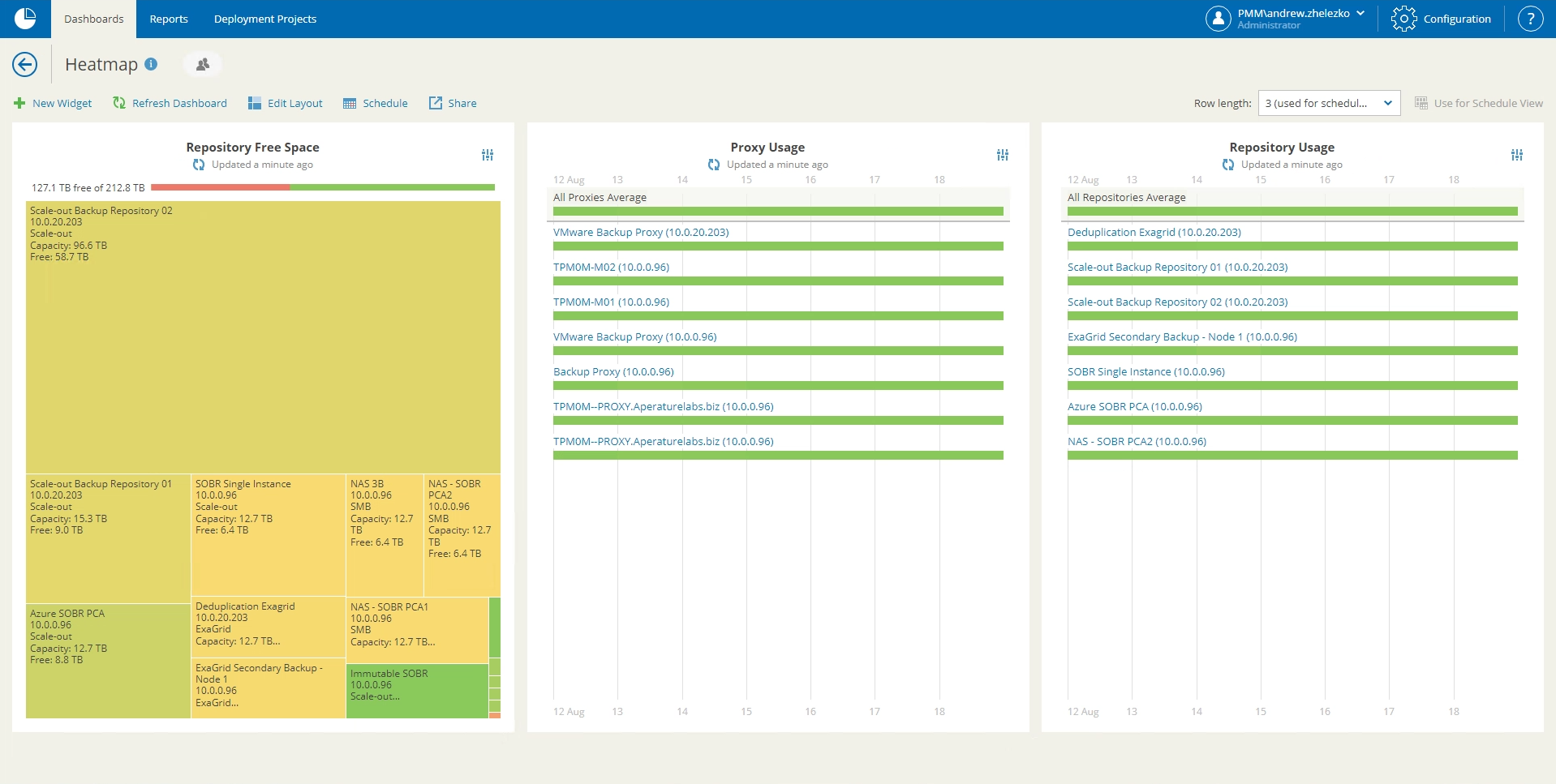Viewport: 1556px width, 784px height.
Task: Open Repository Free Space widget settings
Action: (x=488, y=155)
